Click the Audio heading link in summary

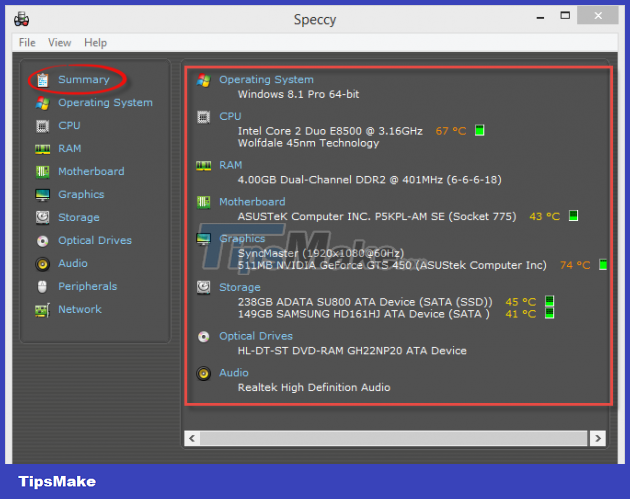point(233,373)
